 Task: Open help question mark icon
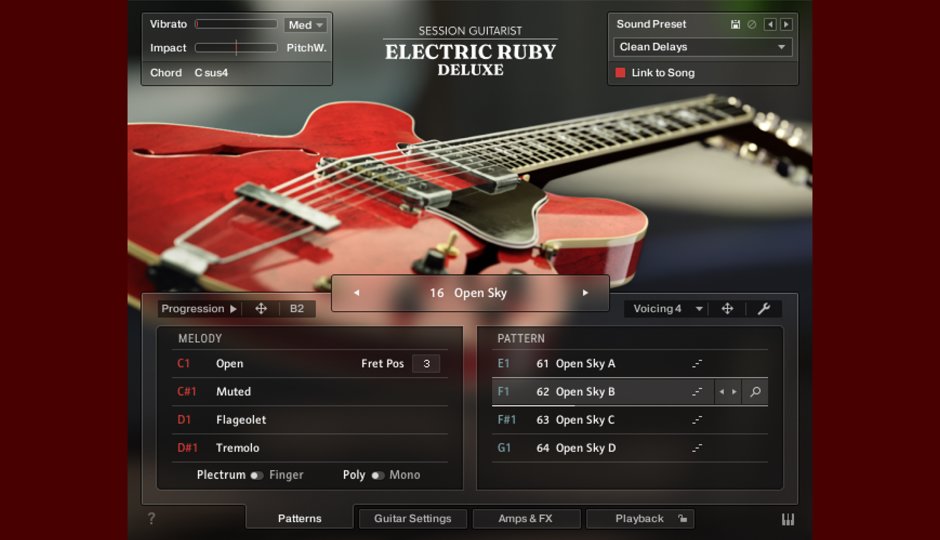click(x=152, y=518)
